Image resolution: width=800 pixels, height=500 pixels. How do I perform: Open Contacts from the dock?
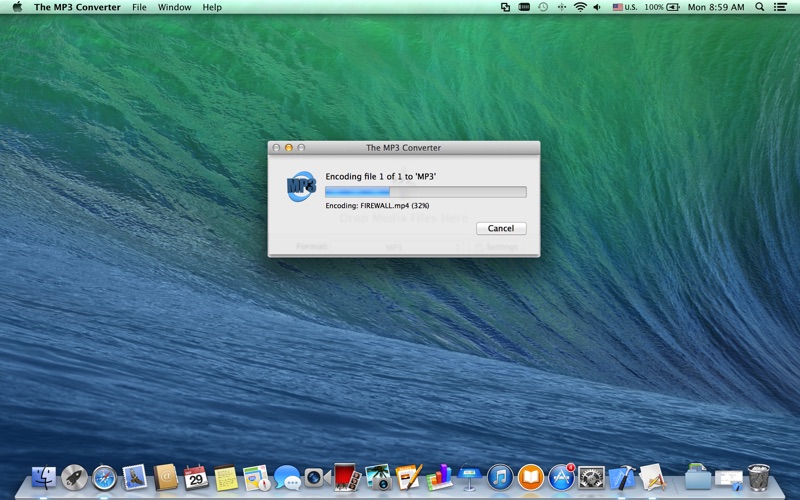pyautogui.click(x=165, y=478)
